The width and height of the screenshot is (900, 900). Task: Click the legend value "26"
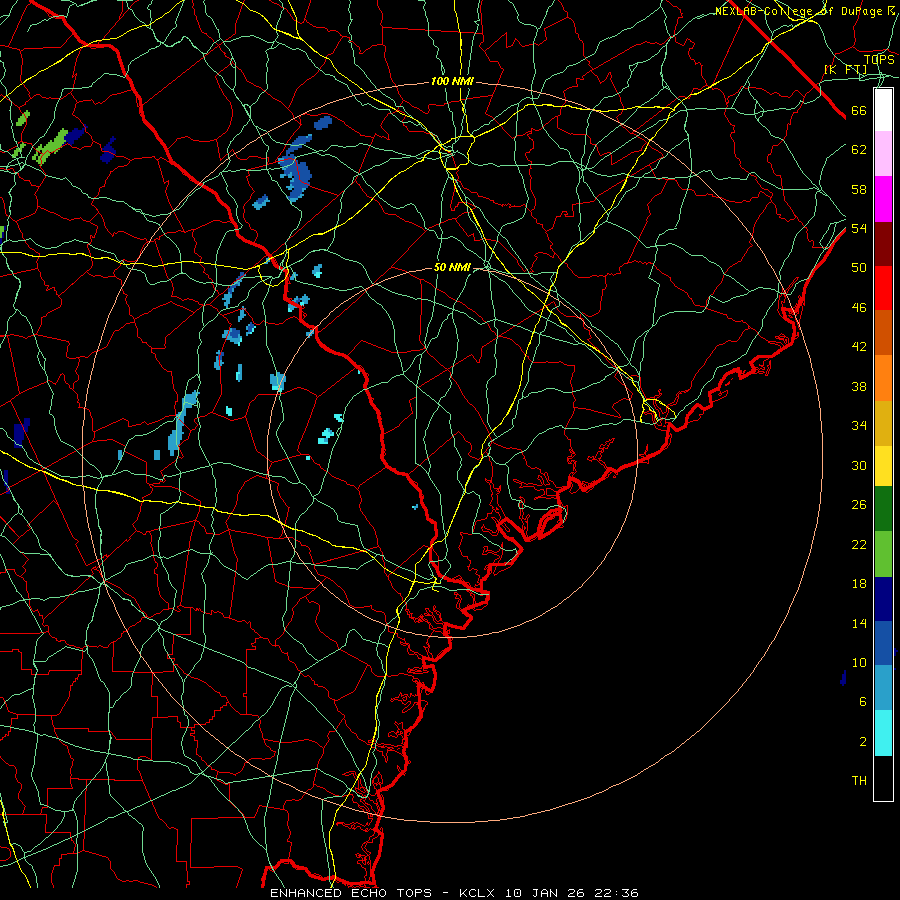click(859, 505)
